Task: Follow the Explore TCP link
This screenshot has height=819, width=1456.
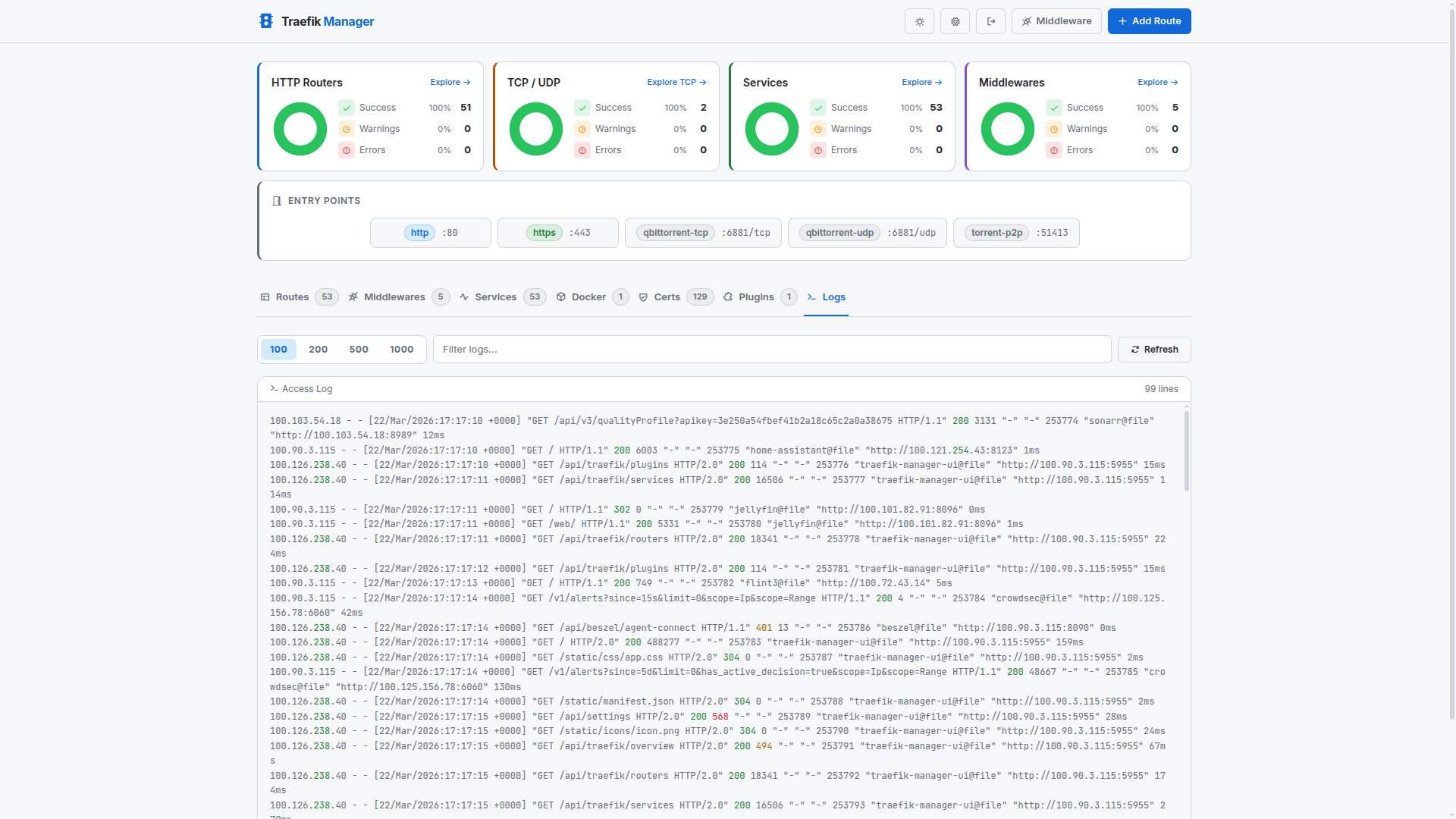Action: tap(676, 82)
